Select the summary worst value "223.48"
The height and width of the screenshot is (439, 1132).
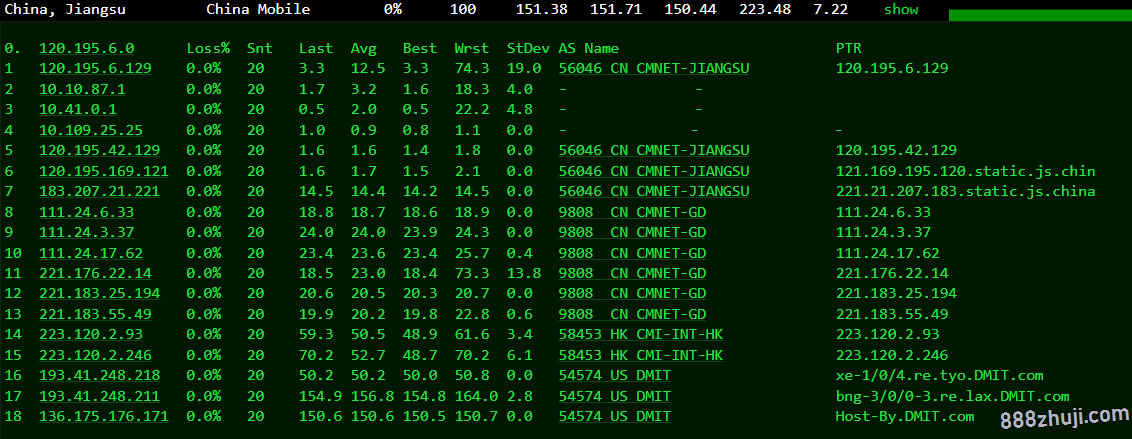click(765, 9)
